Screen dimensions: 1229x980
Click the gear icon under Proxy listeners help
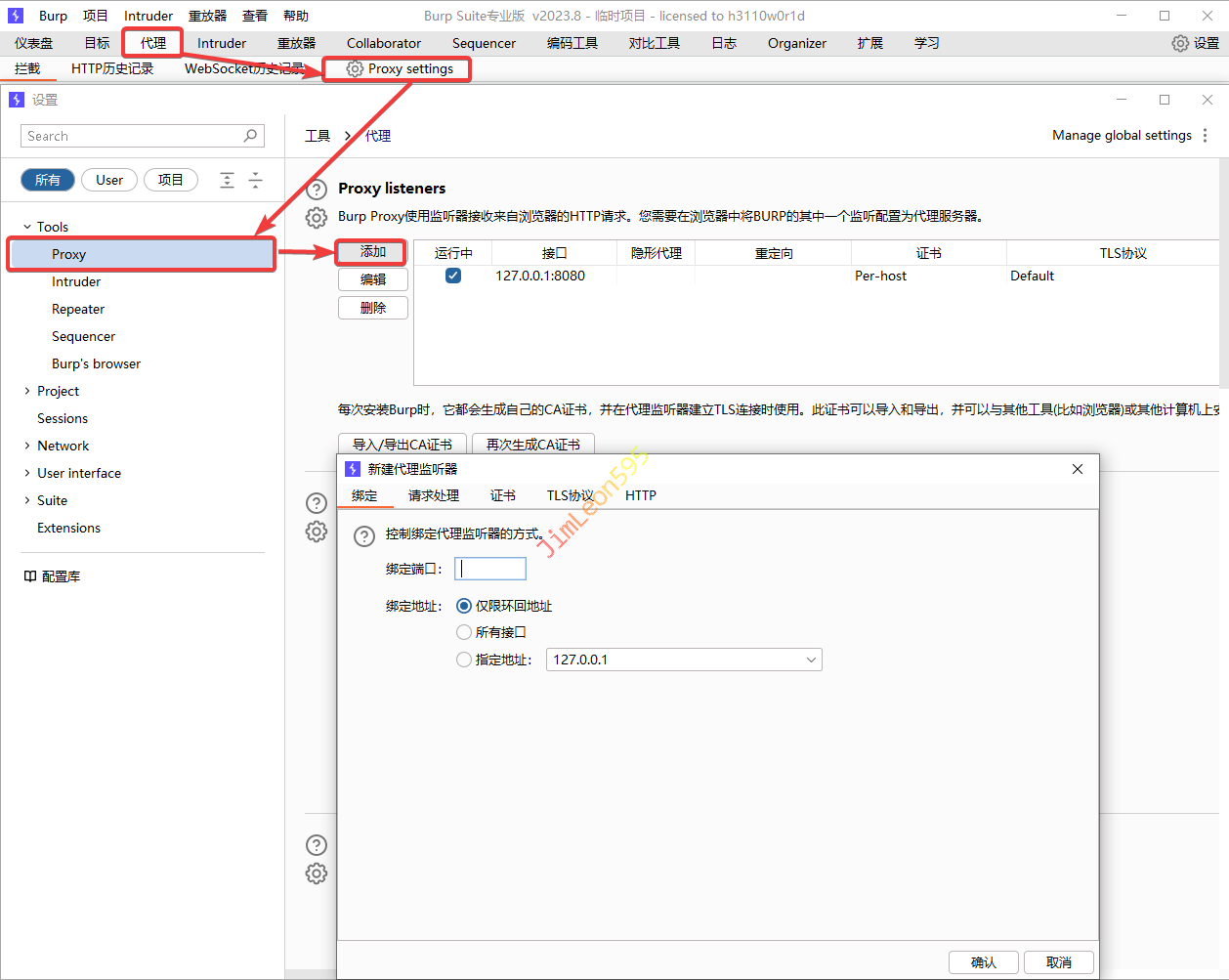click(317, 217)
